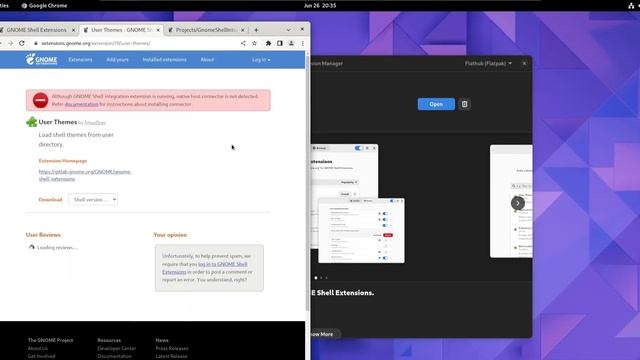640x360 pixels.
Task: Click the green puzzle icon beside User Themes
Action: [x=31, y=122]
